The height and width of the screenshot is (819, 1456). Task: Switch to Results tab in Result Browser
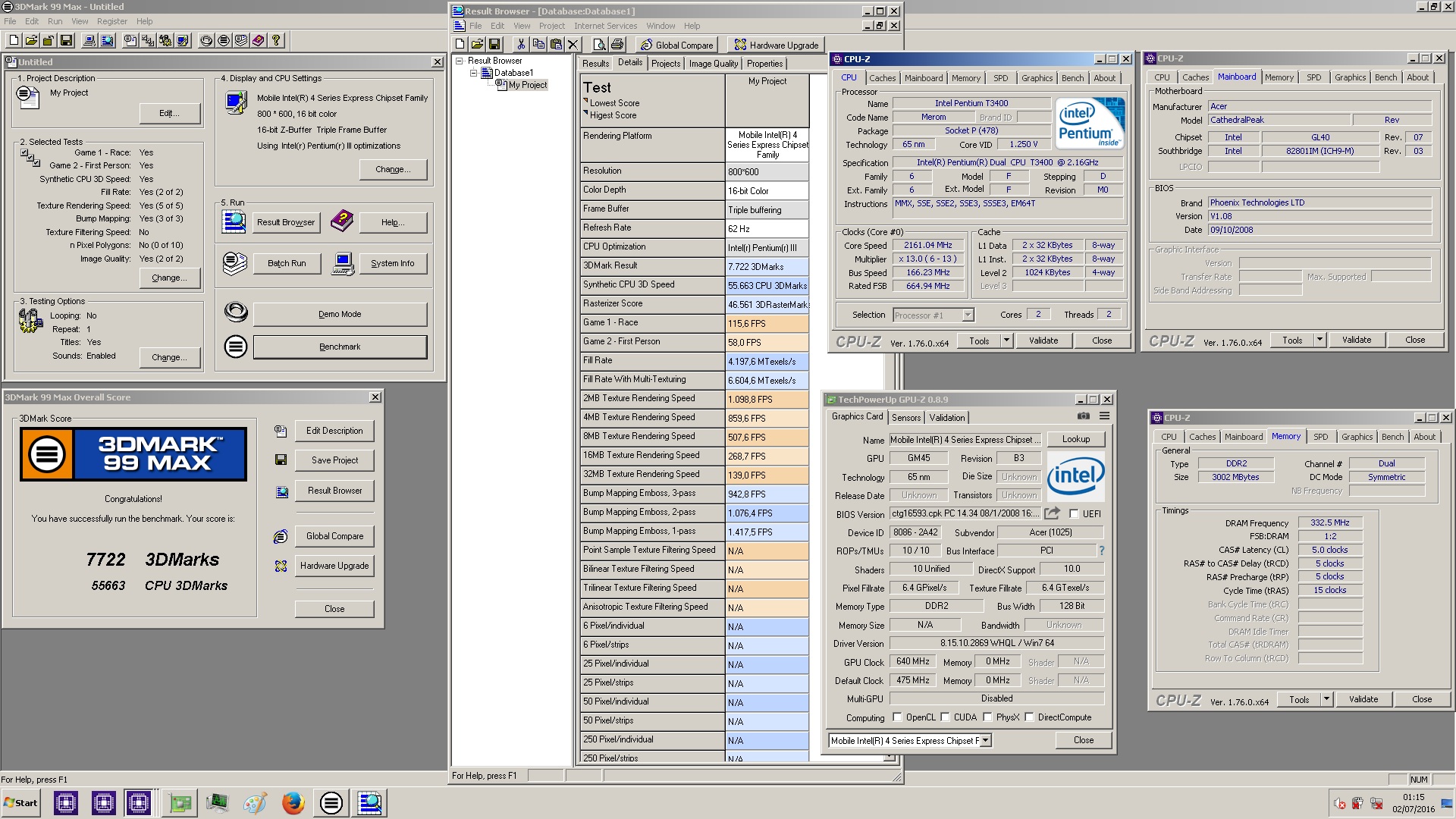[595, 64]
